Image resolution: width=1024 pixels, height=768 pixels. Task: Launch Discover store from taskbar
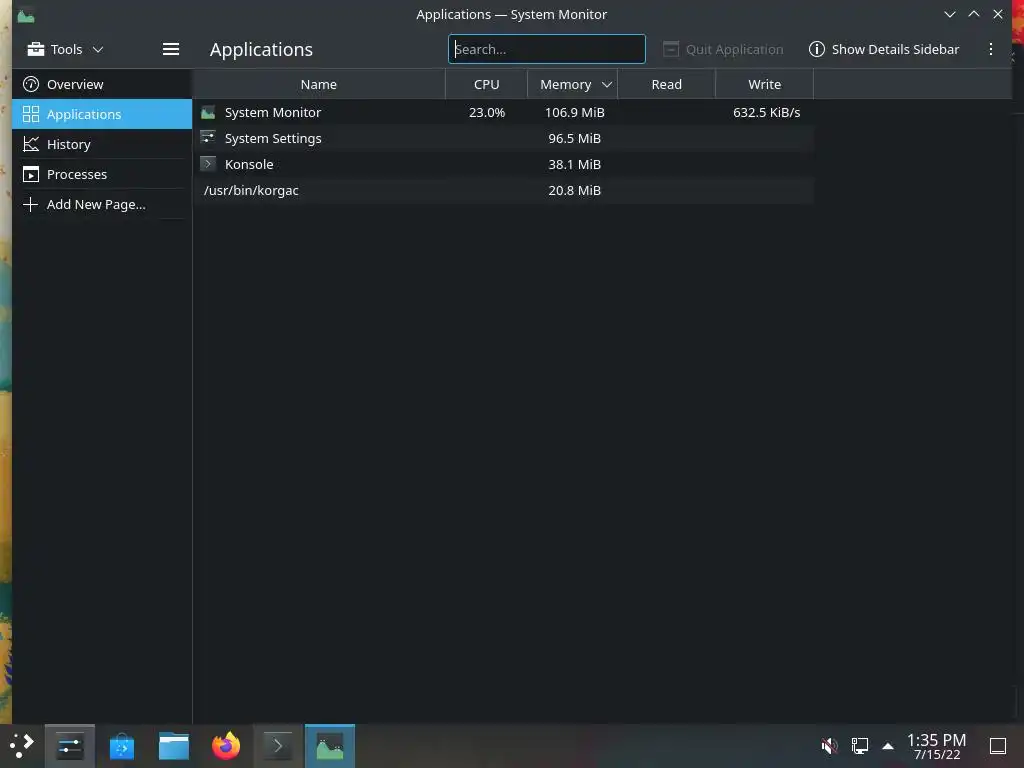tap(121, 746)
